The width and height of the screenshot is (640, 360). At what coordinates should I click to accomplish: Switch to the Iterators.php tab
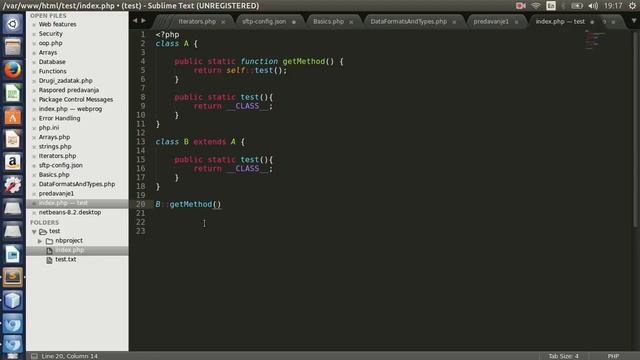click(197, 21)
